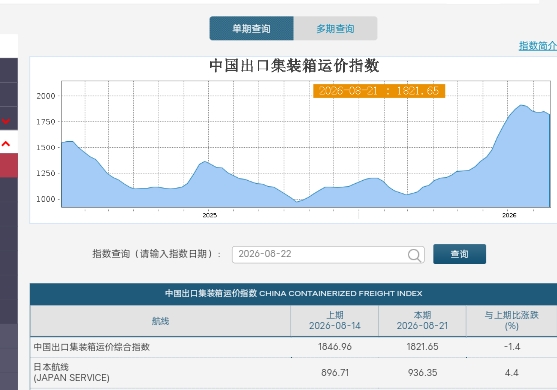Click the 2000 y-axis label
This screenshot has height=390, width=557.
46,96
